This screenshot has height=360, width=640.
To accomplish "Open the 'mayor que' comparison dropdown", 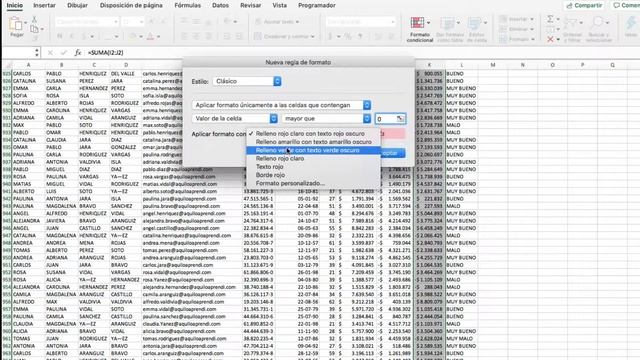I will pos(326,118).
